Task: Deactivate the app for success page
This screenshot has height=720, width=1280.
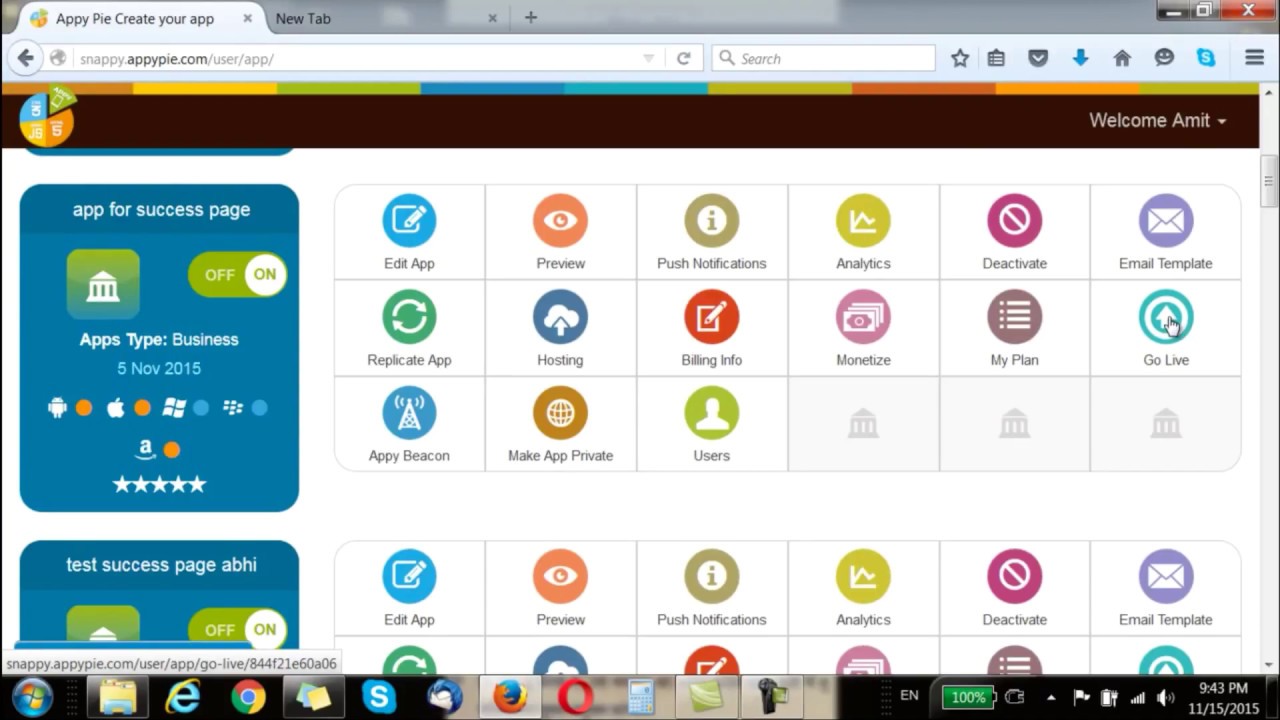Action: pos(1014,232)
